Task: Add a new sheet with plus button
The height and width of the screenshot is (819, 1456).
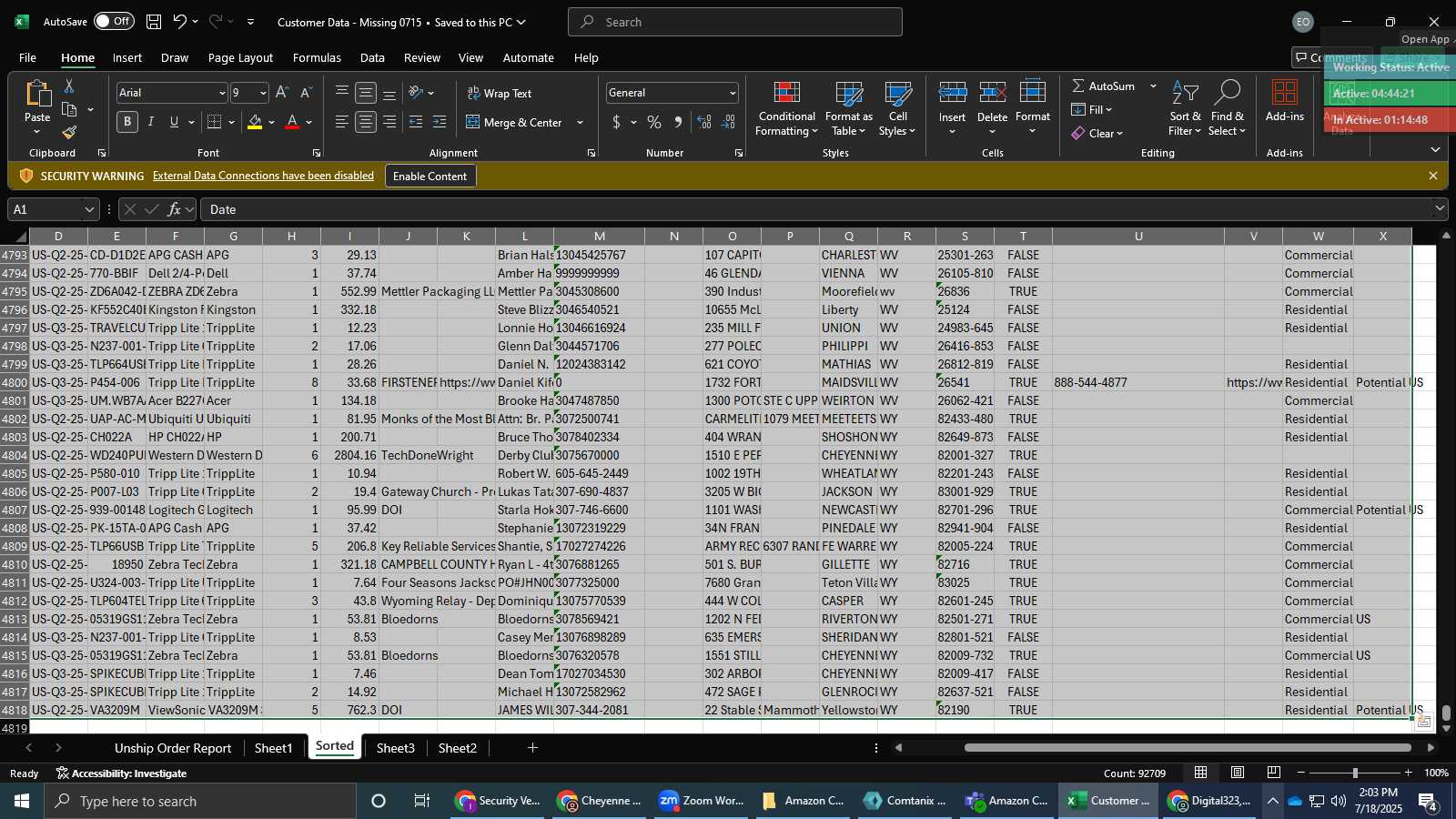Action: coord(533,748)
